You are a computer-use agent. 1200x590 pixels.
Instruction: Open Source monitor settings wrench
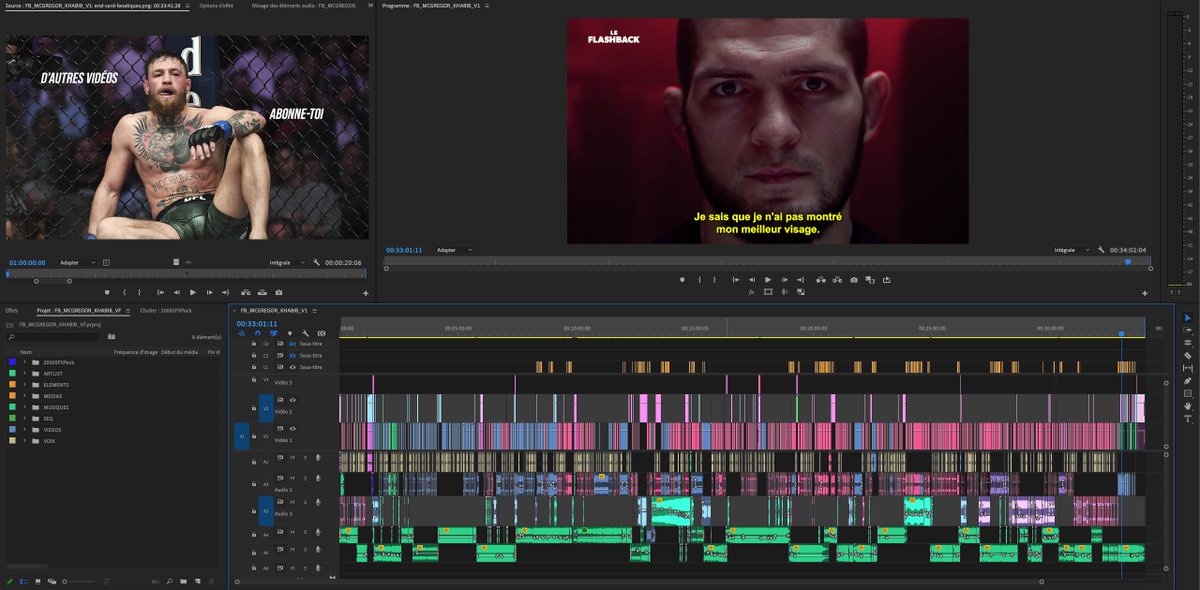pos(316,262)
